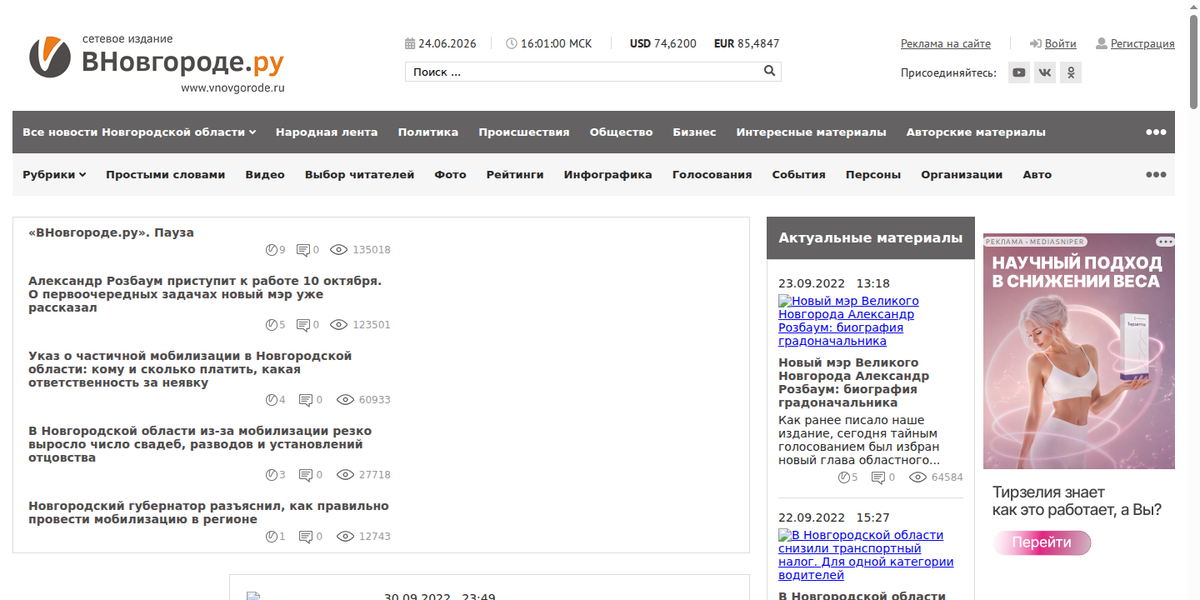Click the login icon next to Войти

coord(1036,44)
